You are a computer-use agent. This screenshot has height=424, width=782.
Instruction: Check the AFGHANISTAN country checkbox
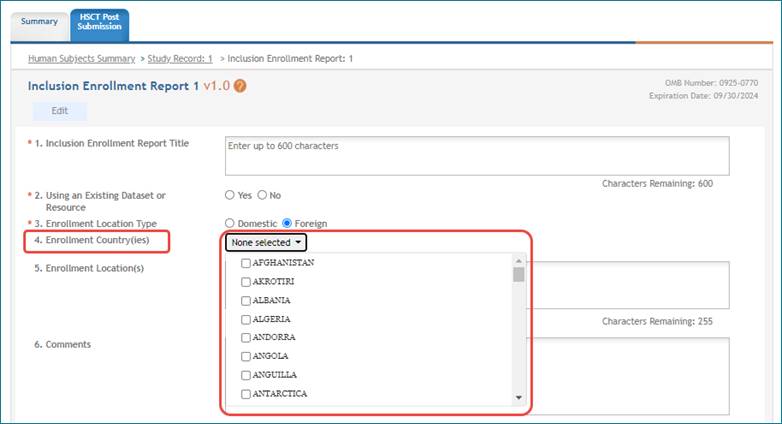pos(246,263)
